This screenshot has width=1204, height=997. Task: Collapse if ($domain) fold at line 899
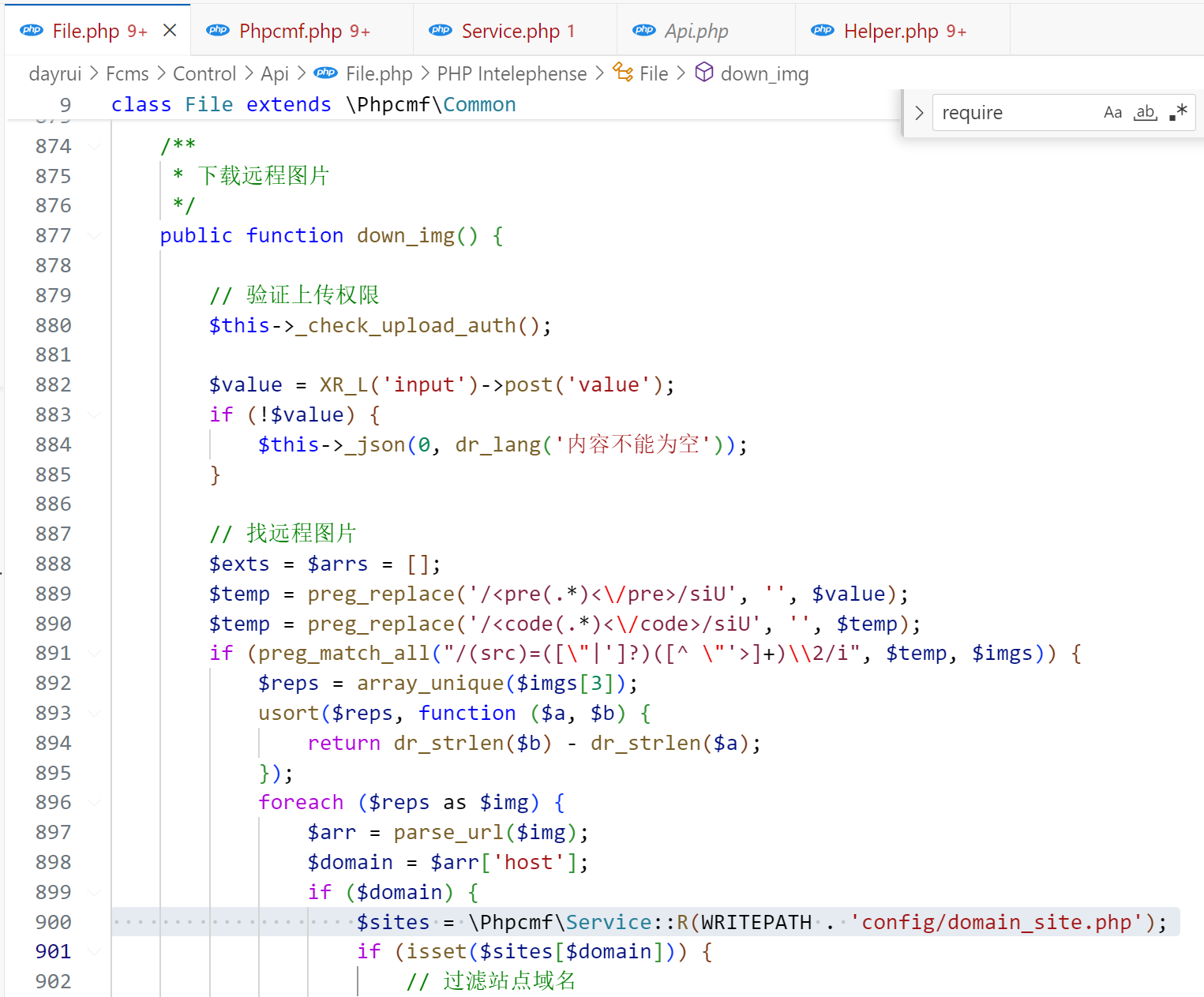pos(95,892)
